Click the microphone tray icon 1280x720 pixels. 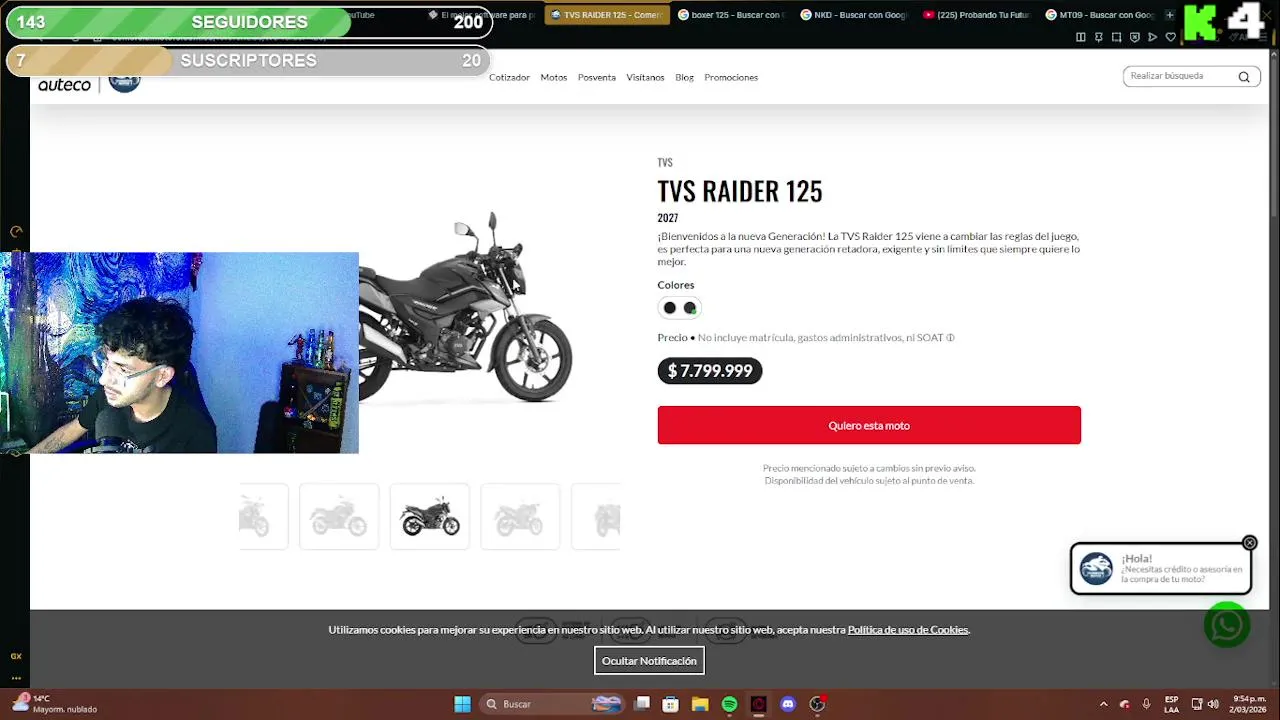[x=1146, y=704]
